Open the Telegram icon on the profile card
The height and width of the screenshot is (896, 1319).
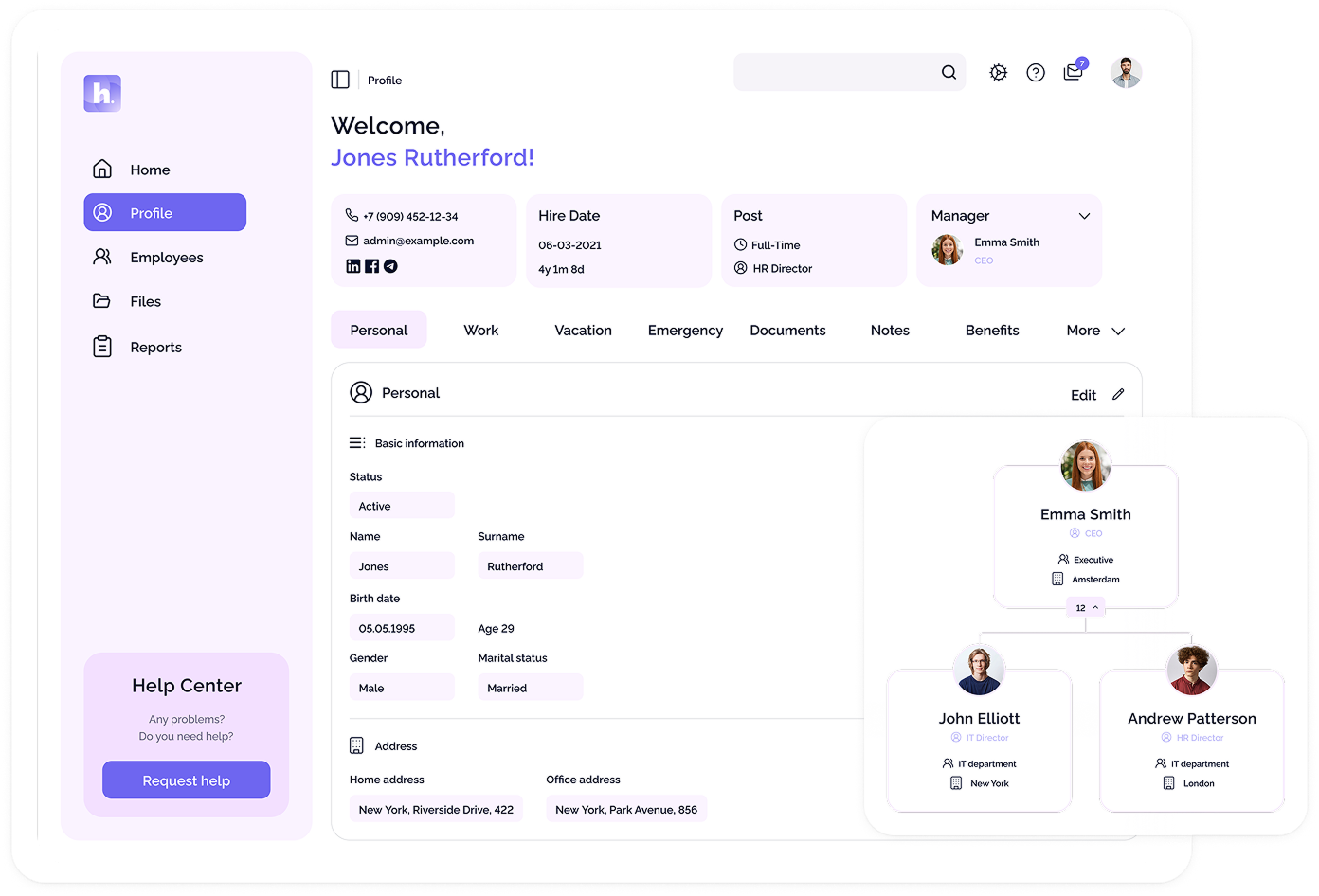[x=390, y=266]
